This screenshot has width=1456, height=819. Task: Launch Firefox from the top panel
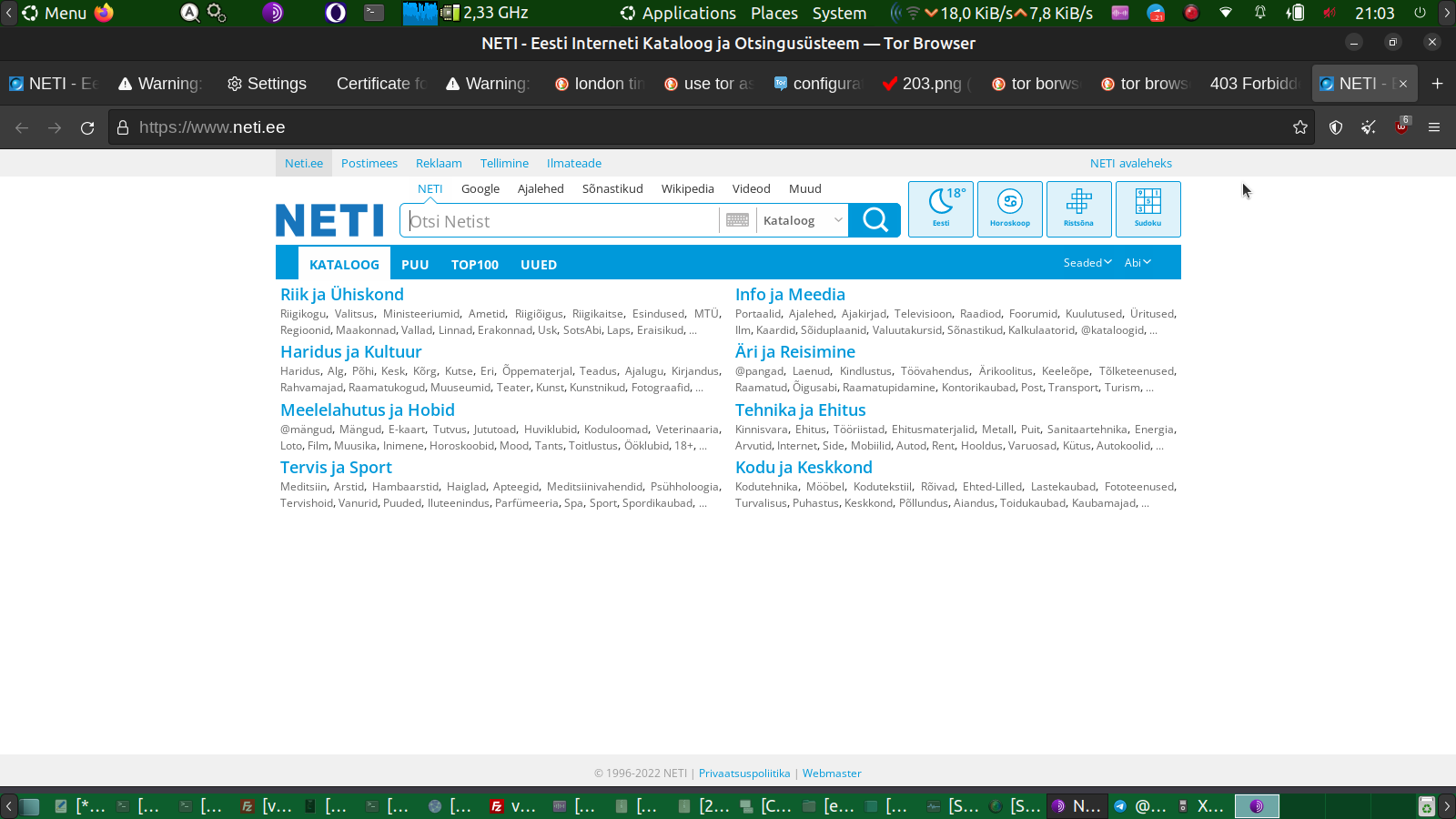tap(104, 13)
